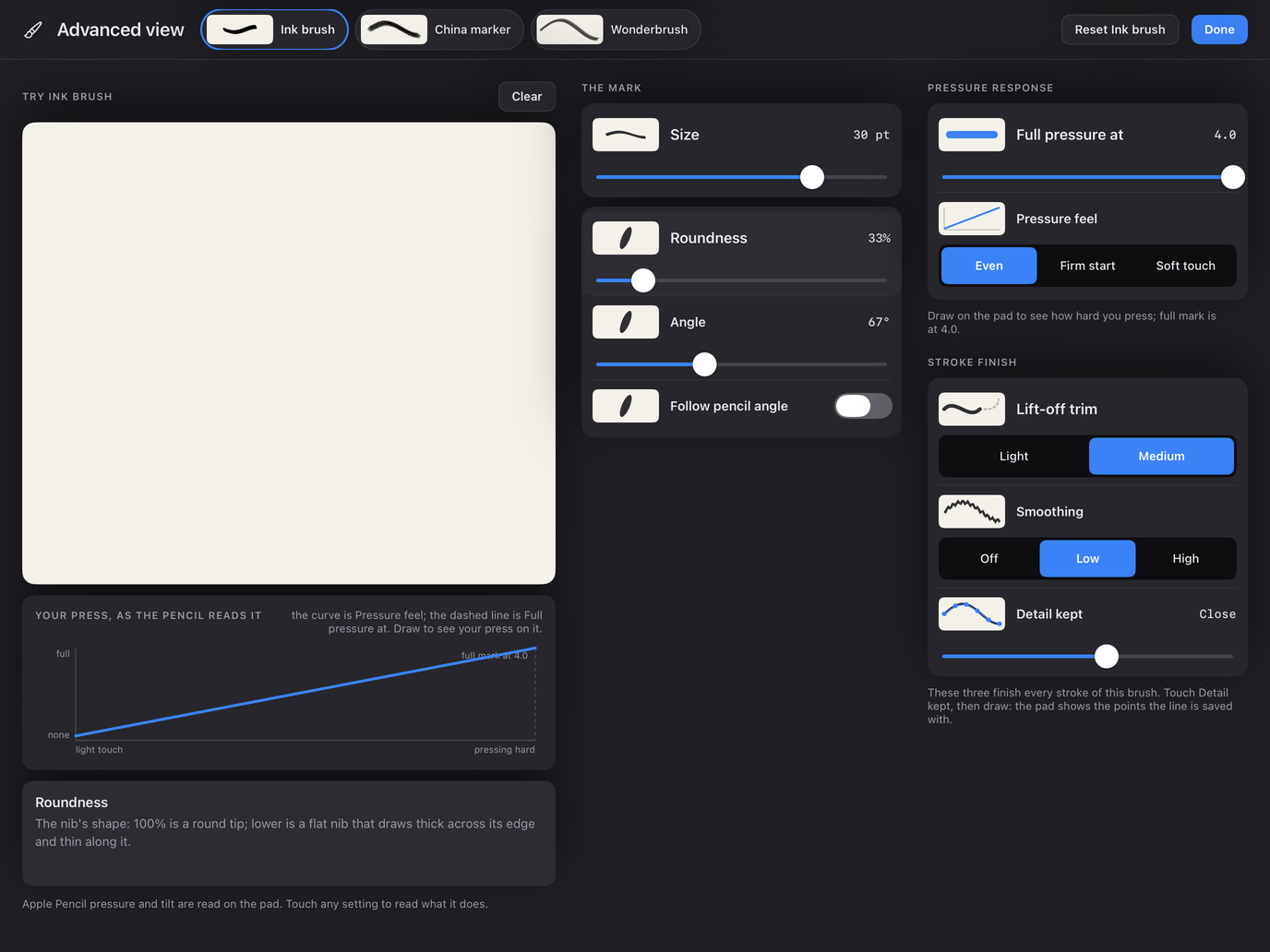Click the Full pressure at preview icon
Image resolution: width=1270 pixels, height=952 pixels.
click(x=972, y=135)
